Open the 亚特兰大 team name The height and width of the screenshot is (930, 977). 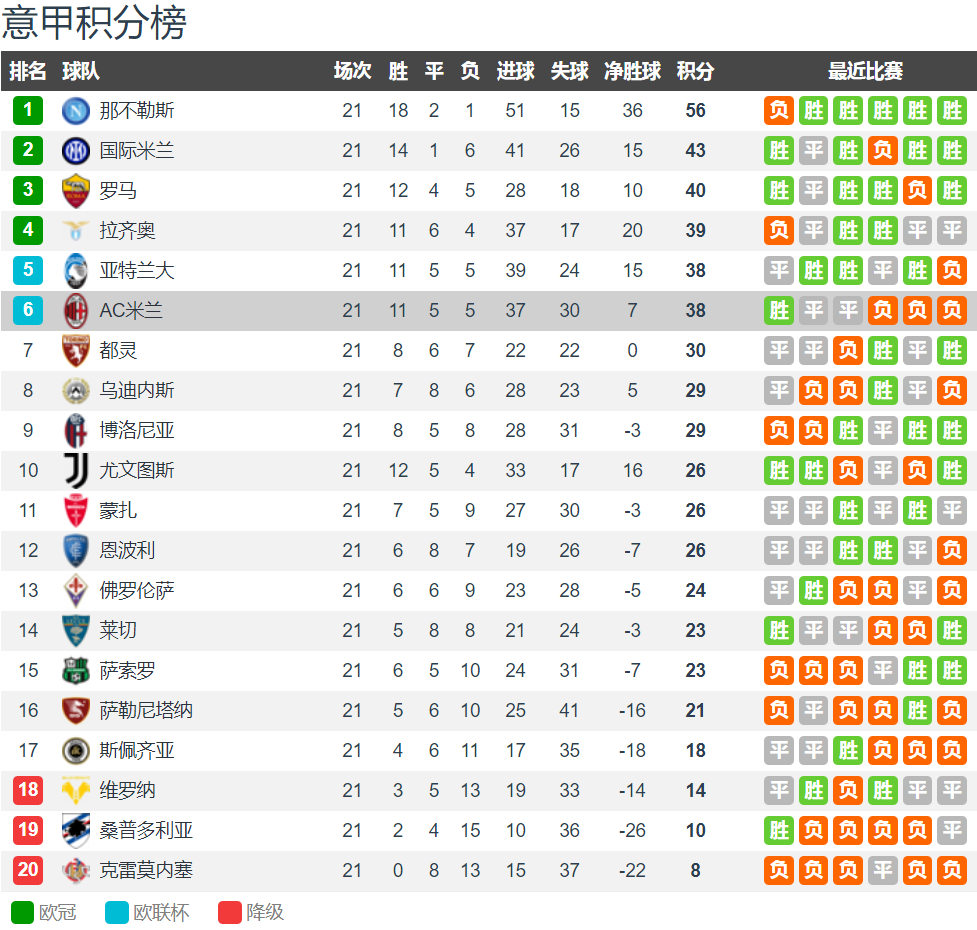pos(136,270)
